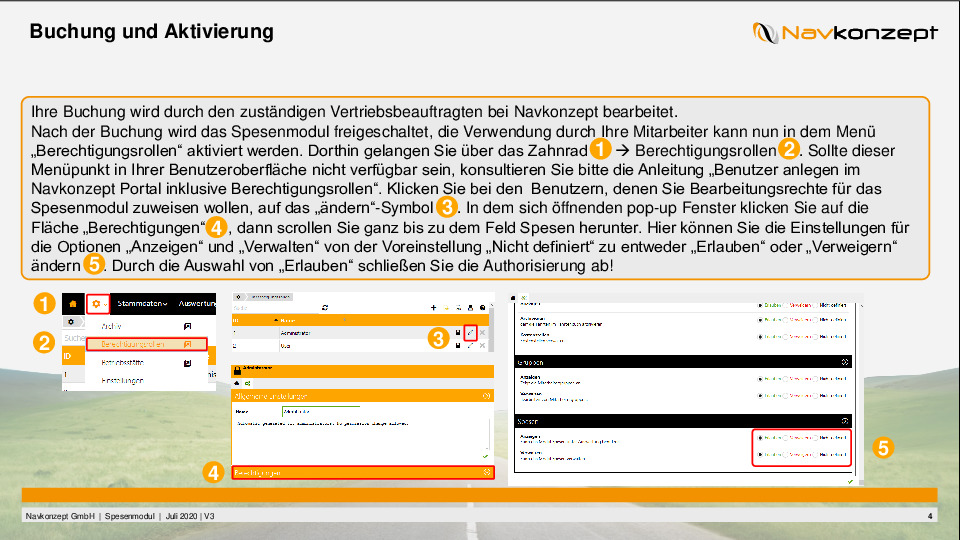Click the open-in-new-tab icon beside Betriebsstätte
The image size is (960, 540).
coord(187,362)
